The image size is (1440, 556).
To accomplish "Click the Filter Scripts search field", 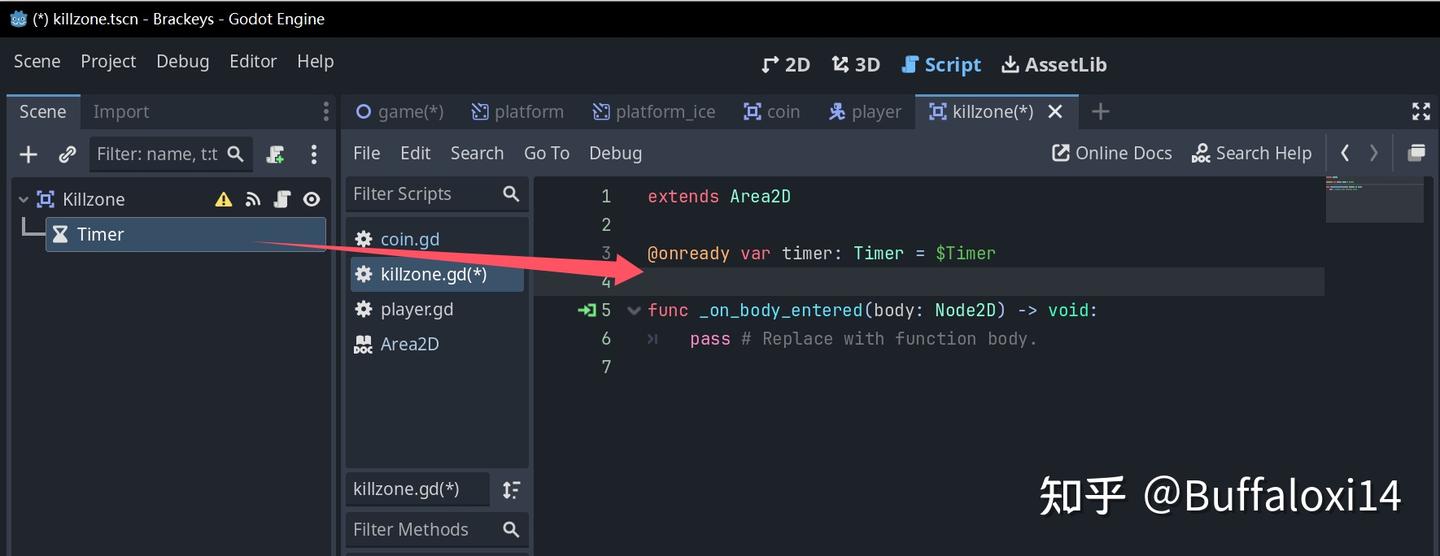I will [425, 194].
